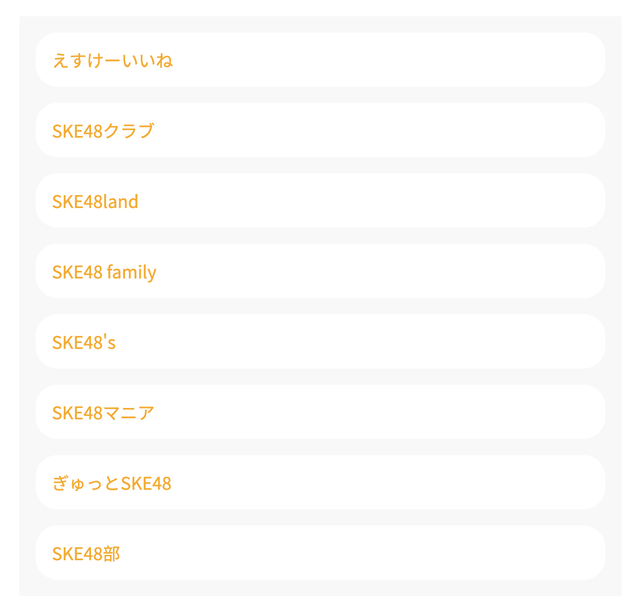Viewport: 640px width, 609px height.
Task: Tap the SKE48land text label
Action: [x=95, y=202]
